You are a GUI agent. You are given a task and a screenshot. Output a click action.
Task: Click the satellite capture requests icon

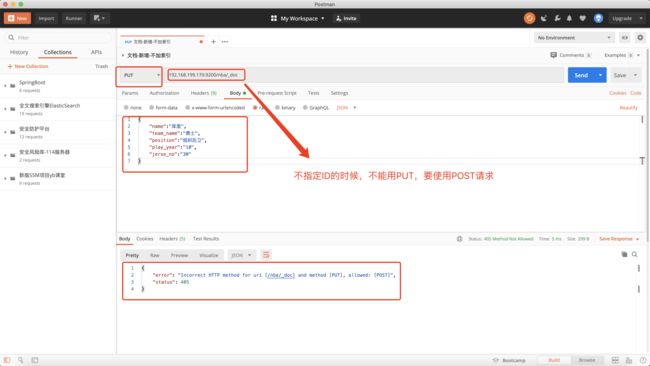point(544,18)
